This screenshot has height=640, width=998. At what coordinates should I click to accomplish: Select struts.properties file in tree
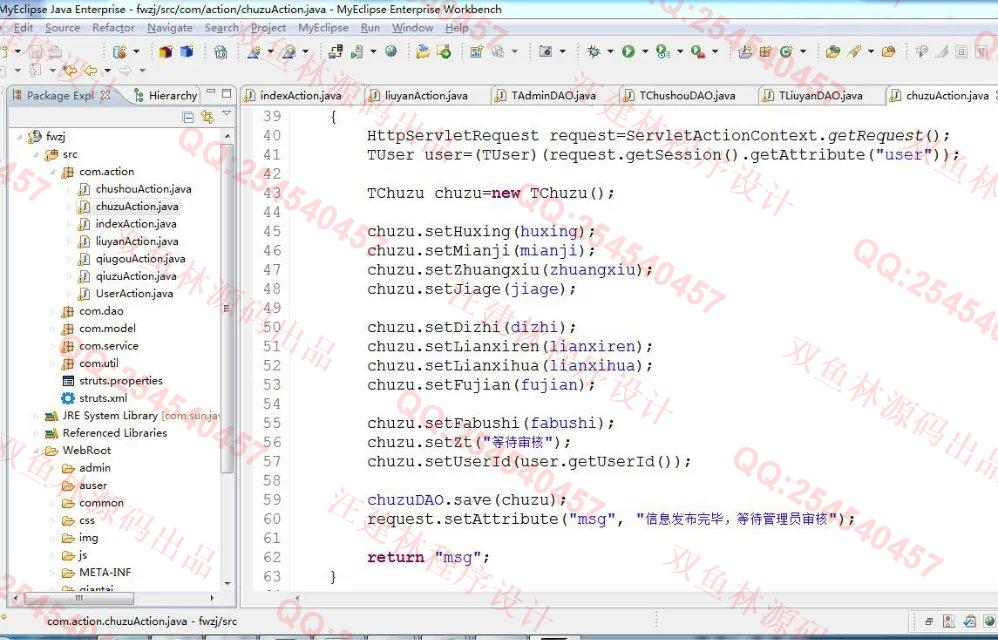point(120,381)
